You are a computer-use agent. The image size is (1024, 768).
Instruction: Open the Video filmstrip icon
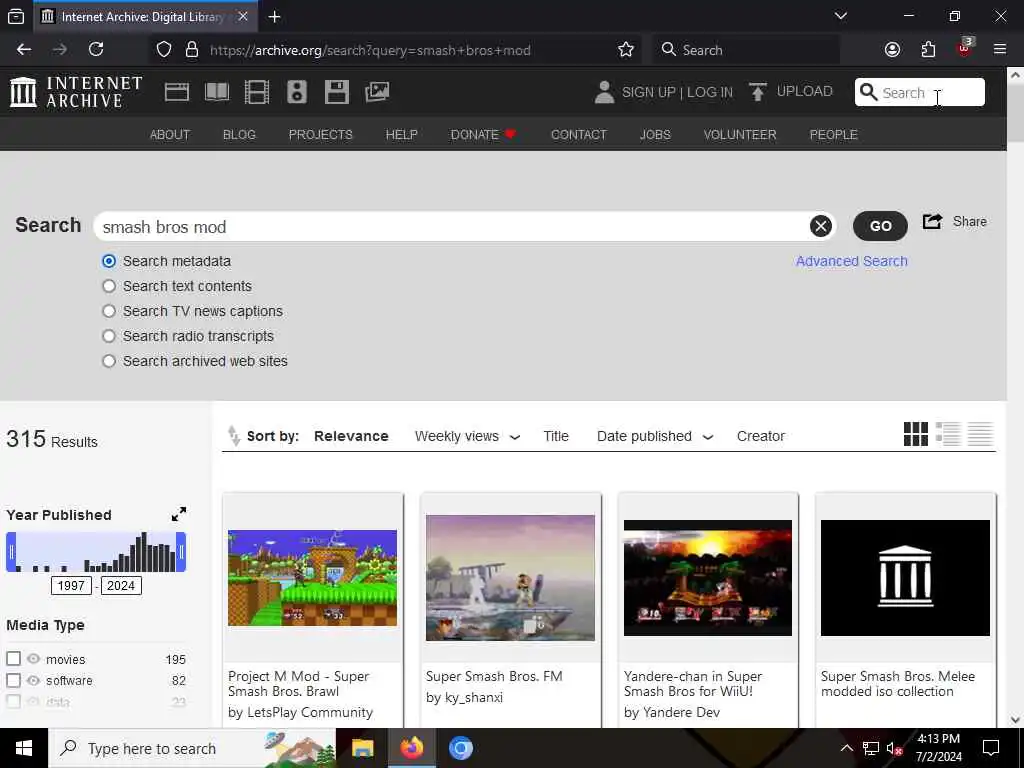[257, 92]
